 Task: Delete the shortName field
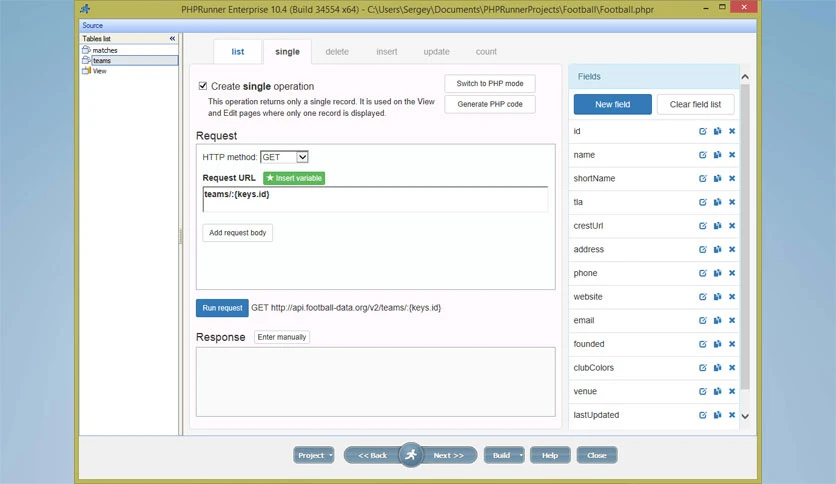(x=732, y=179)
